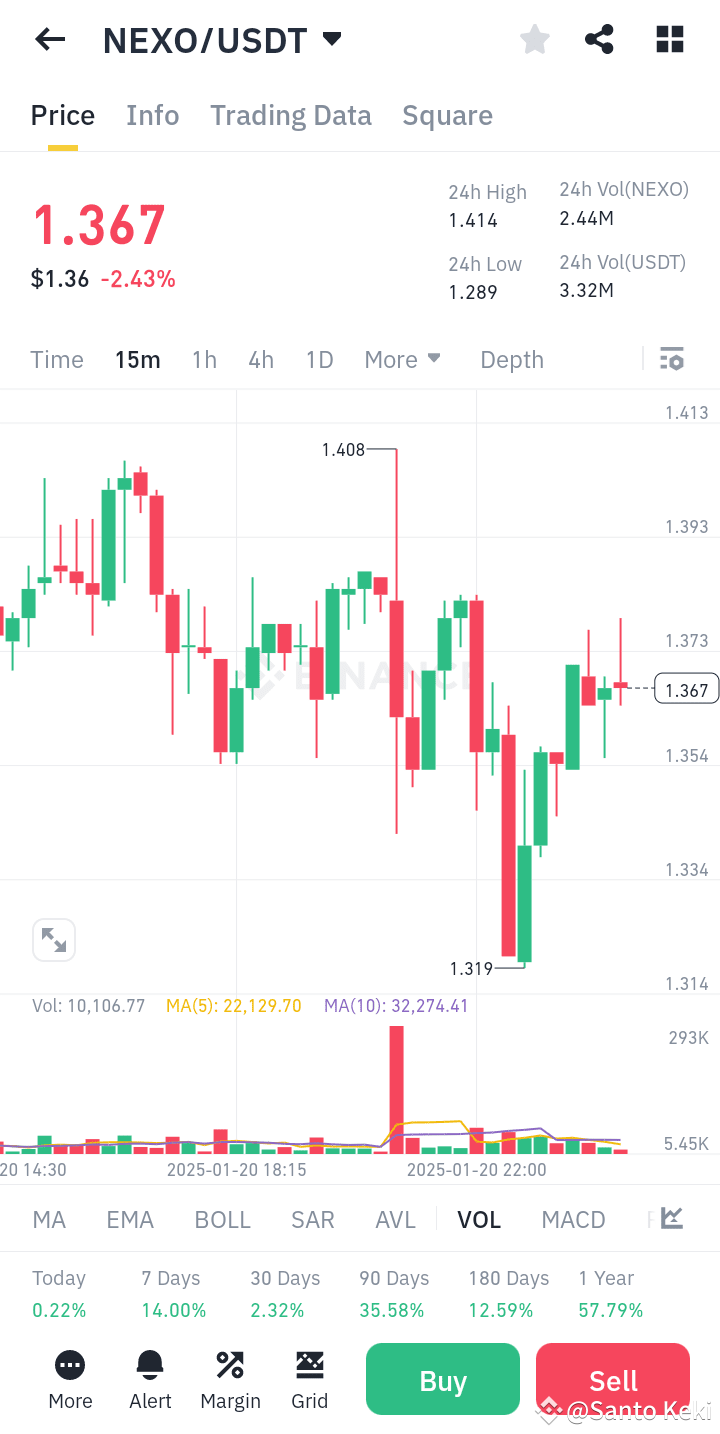Switch to the Trading Data tab

pos(290,115)
